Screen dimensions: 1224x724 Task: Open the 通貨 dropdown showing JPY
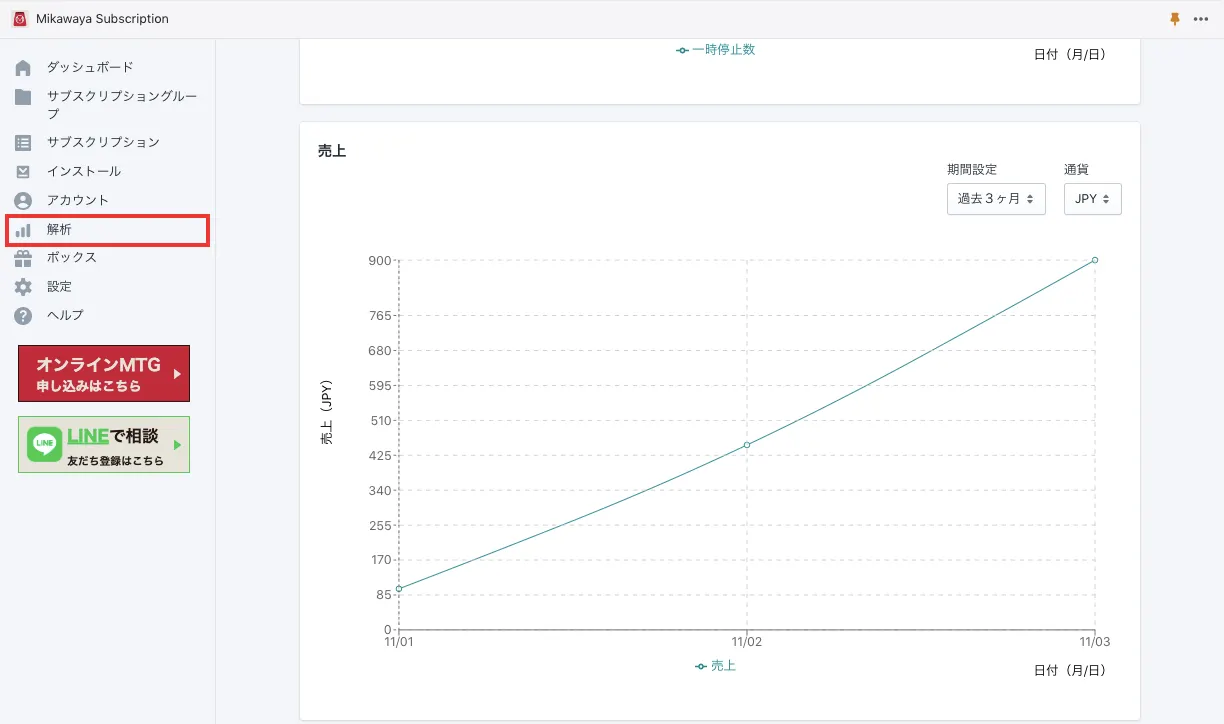pos(1092,199)
